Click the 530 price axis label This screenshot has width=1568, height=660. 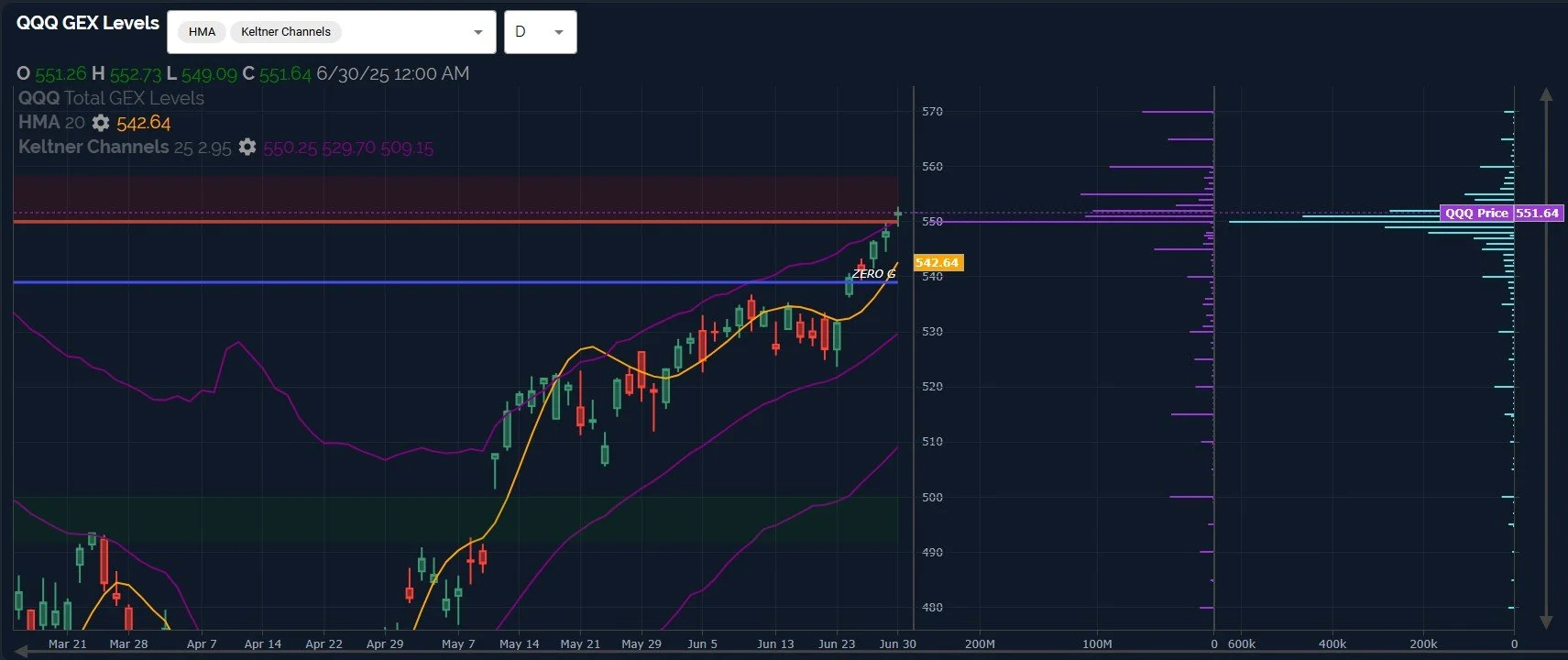(932, 332)
